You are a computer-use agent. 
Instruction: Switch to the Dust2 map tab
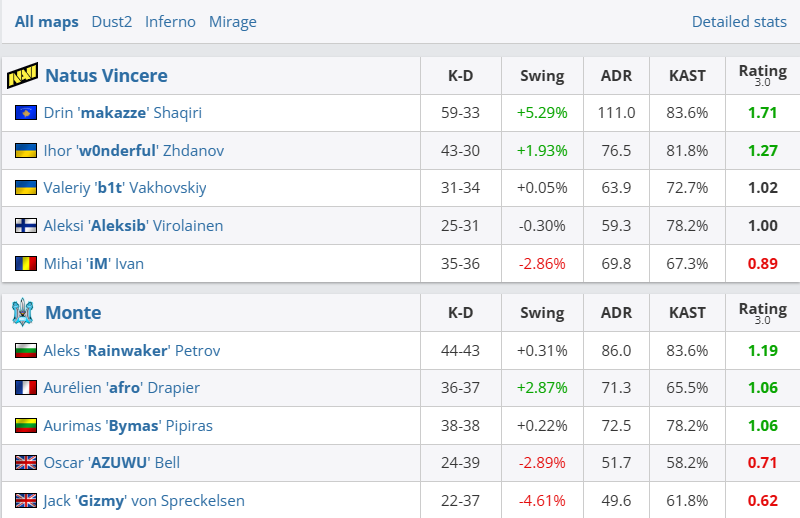(x=111, y=21)
